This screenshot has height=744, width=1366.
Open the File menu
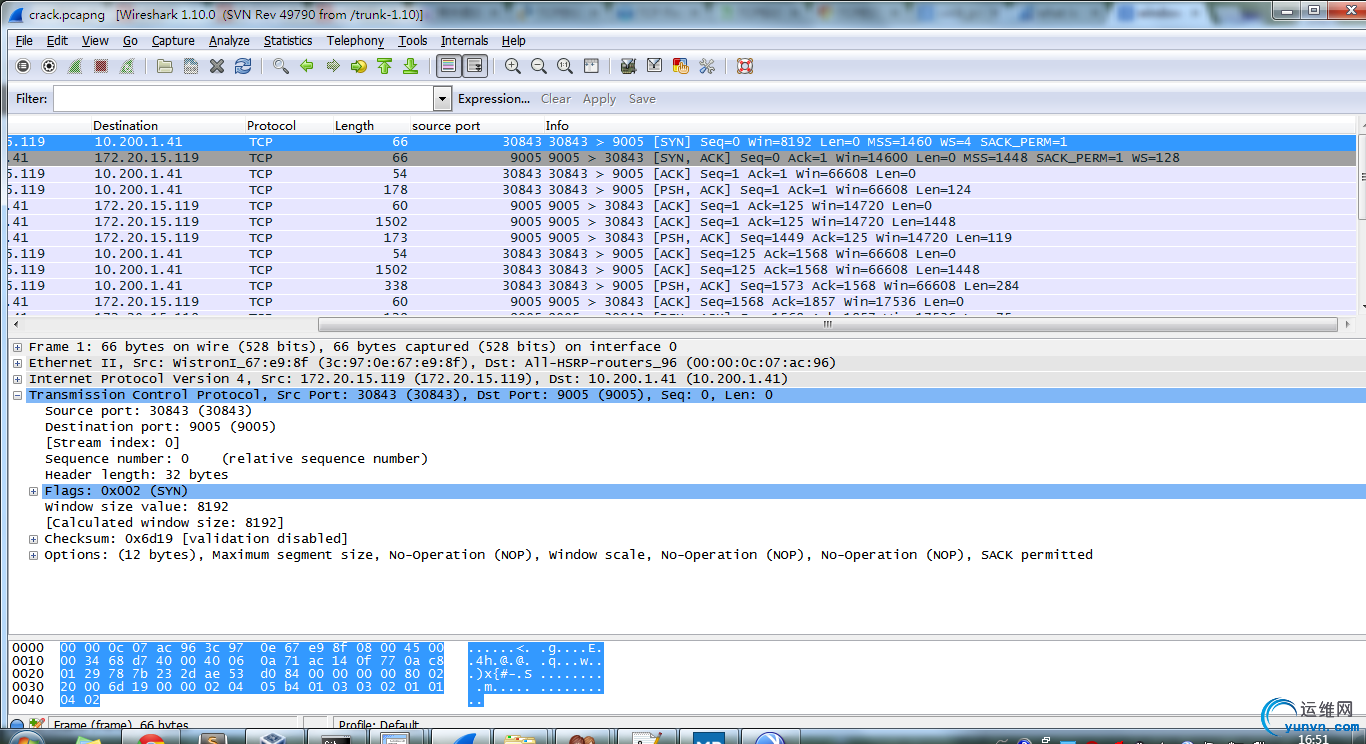point(24,41)
